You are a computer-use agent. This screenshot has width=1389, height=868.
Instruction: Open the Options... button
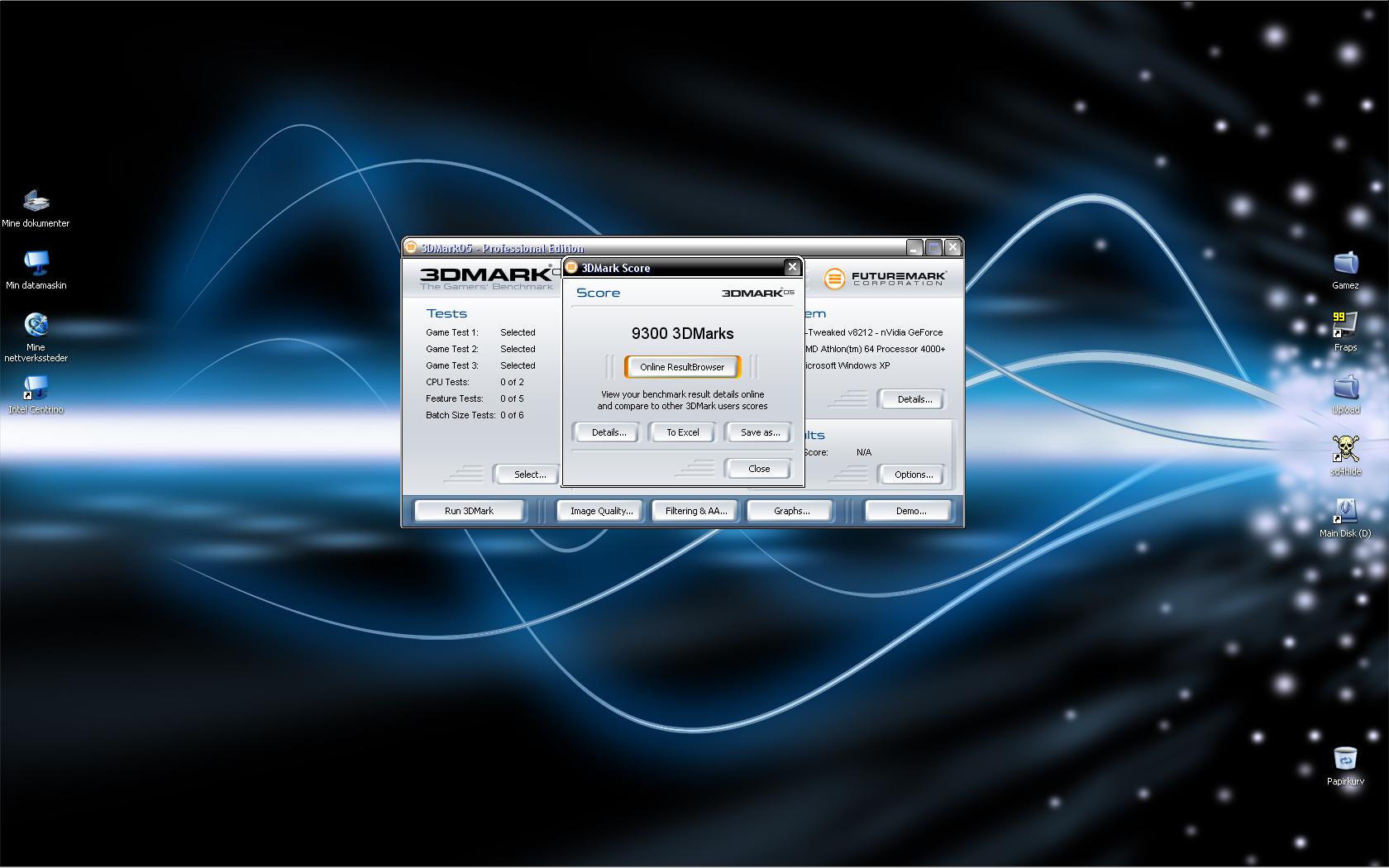[913, 475]
